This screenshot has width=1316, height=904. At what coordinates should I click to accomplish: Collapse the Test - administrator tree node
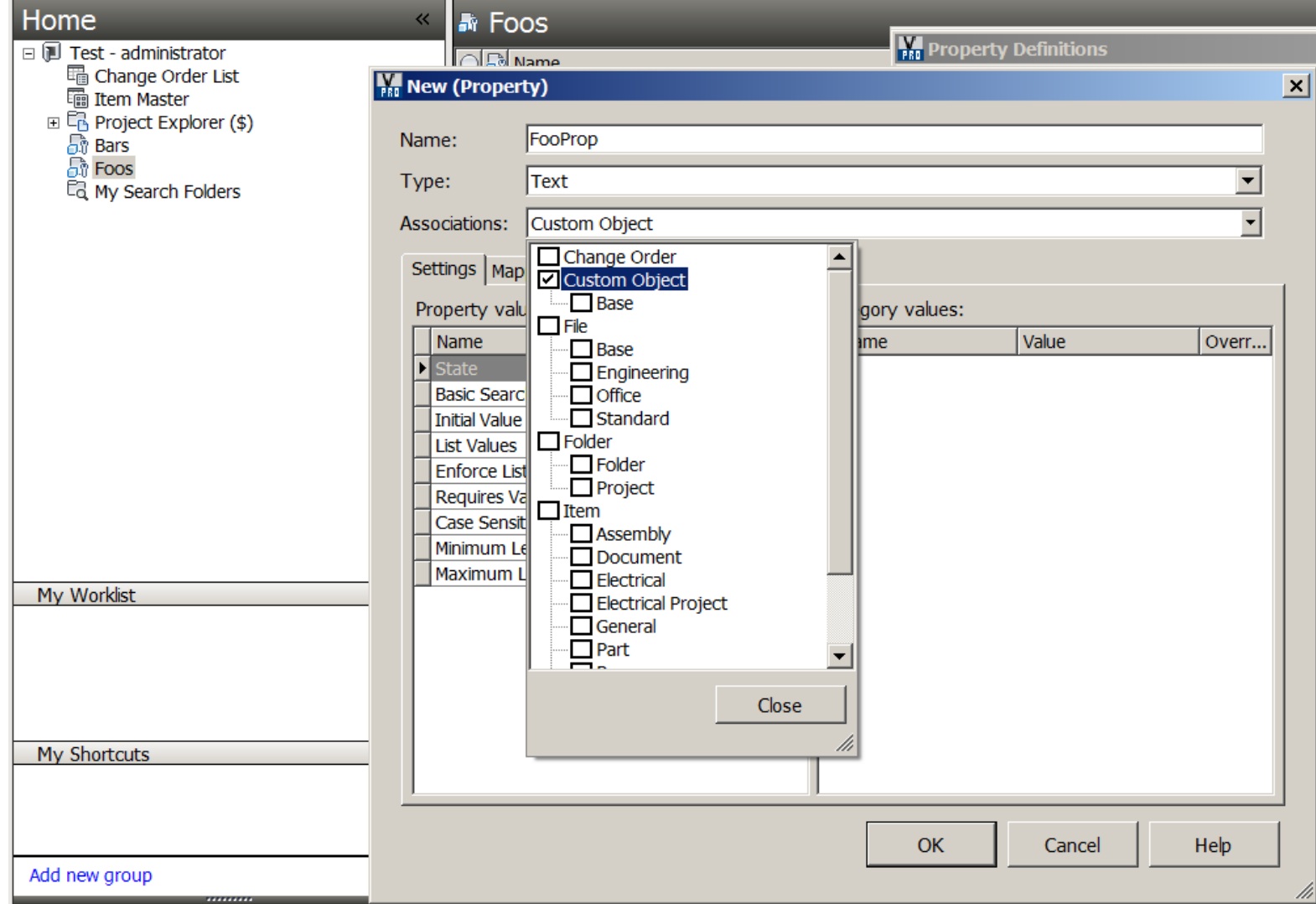tap(28, 53)
